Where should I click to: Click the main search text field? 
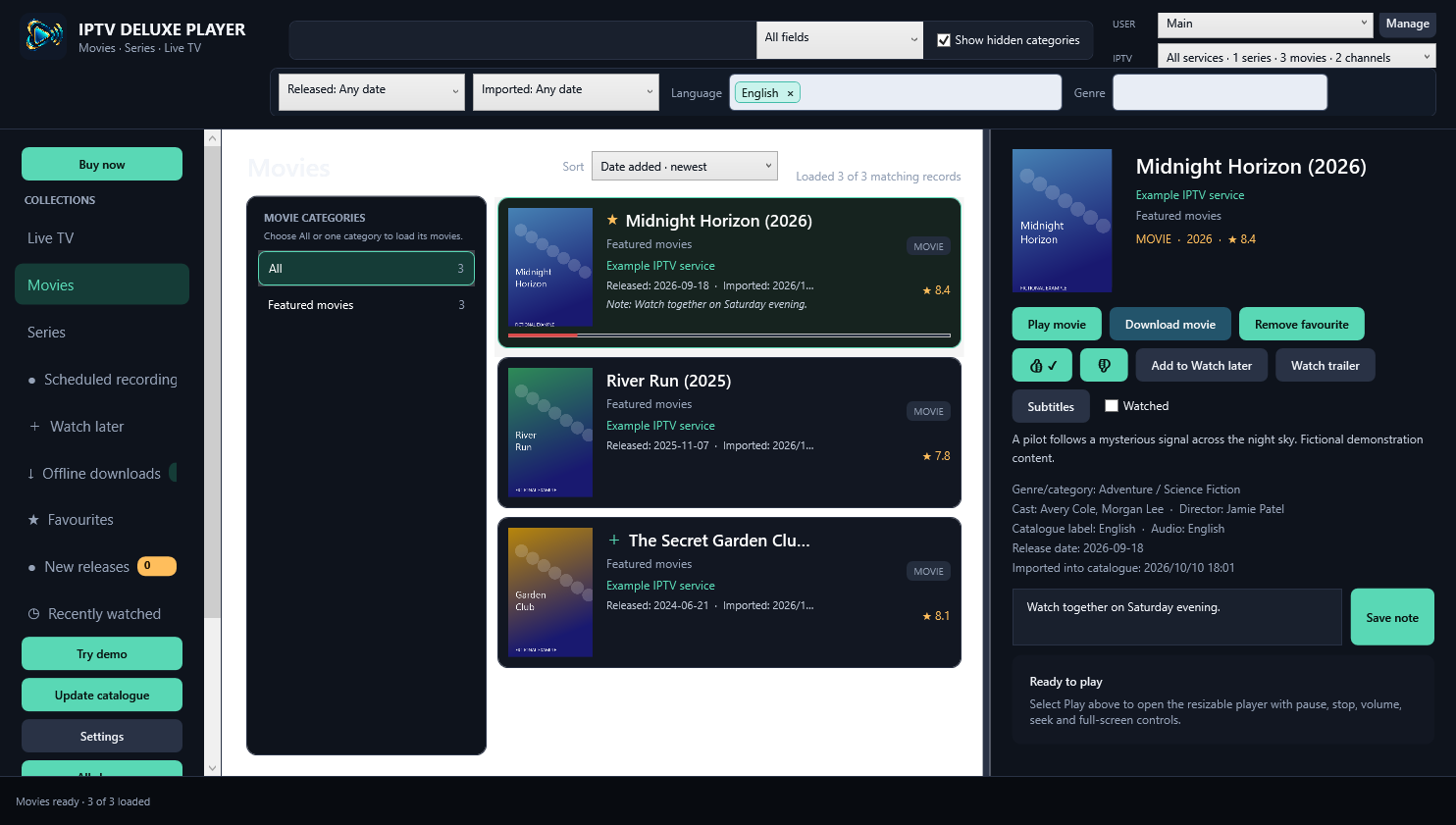523,40
